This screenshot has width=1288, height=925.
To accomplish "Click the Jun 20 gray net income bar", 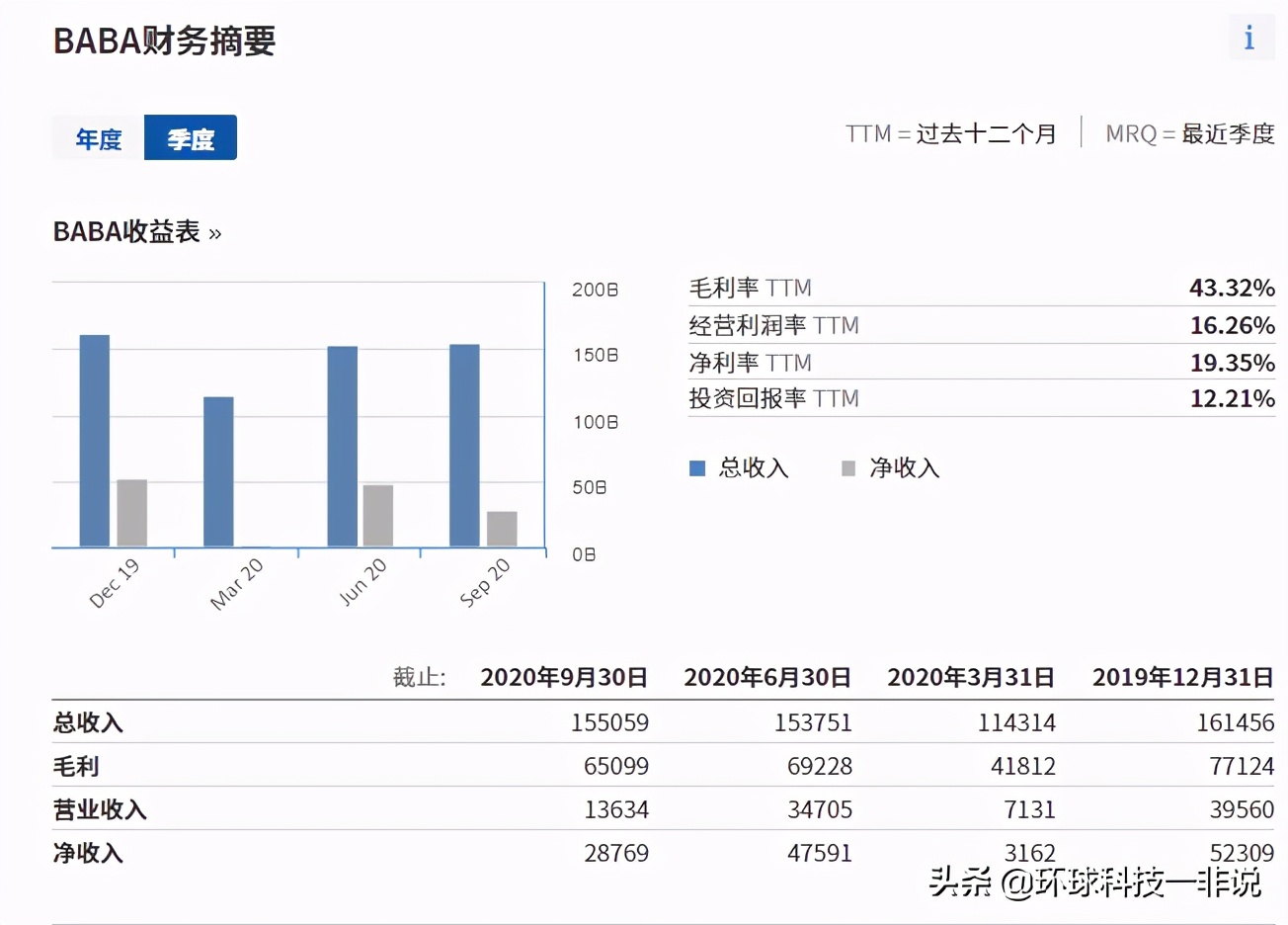I will [x=378, y=516].
